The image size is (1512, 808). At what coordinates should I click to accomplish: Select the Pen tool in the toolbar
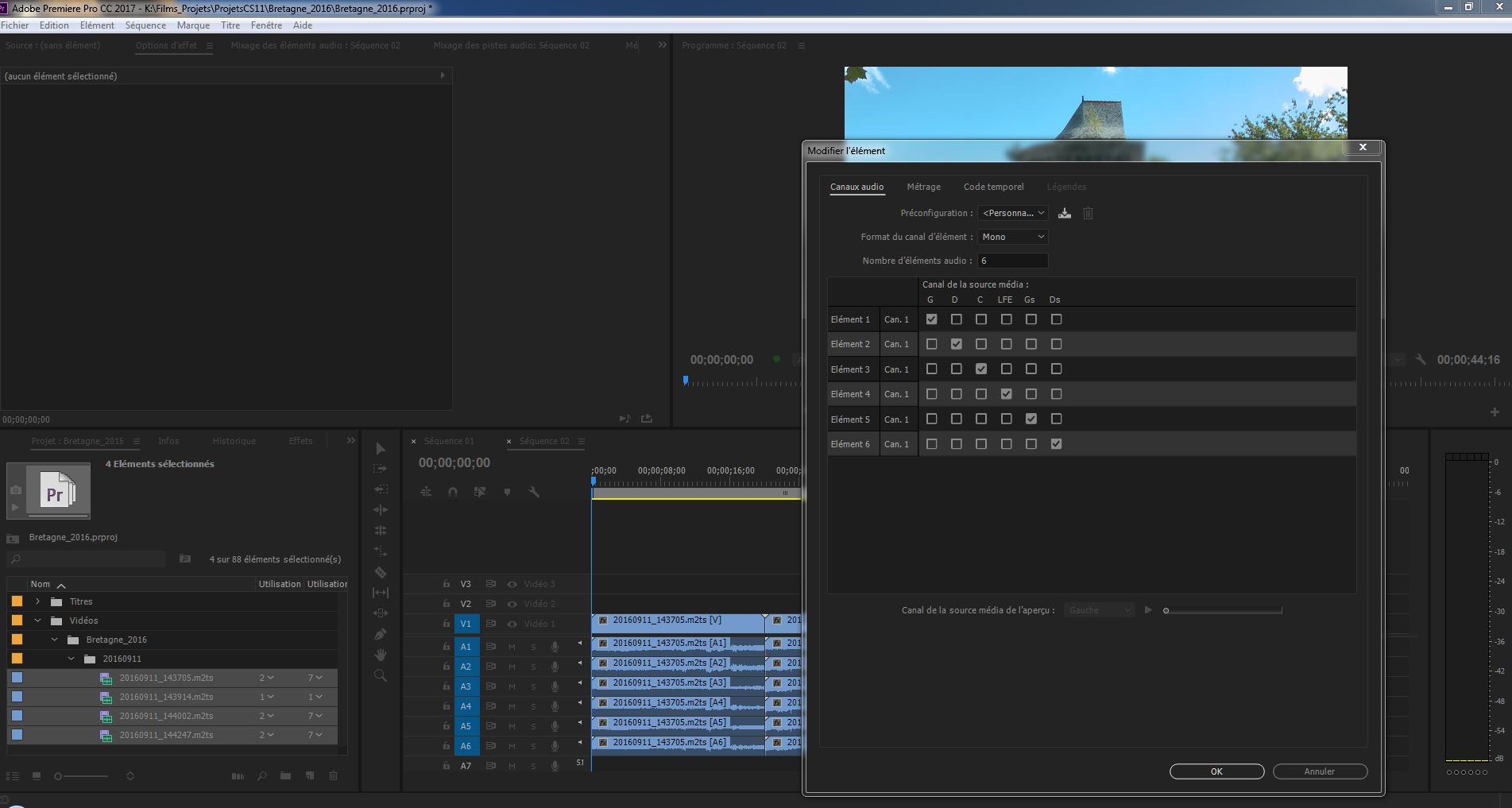(x=381, y=634)
